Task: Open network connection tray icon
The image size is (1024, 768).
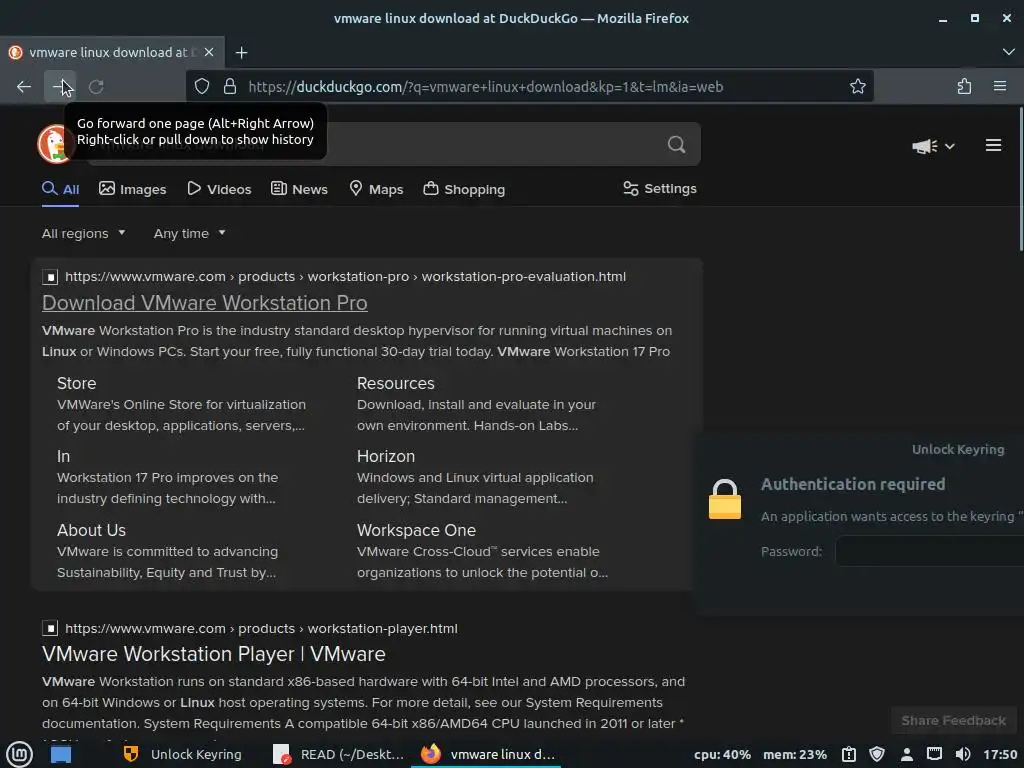Action: coord(934,754)
